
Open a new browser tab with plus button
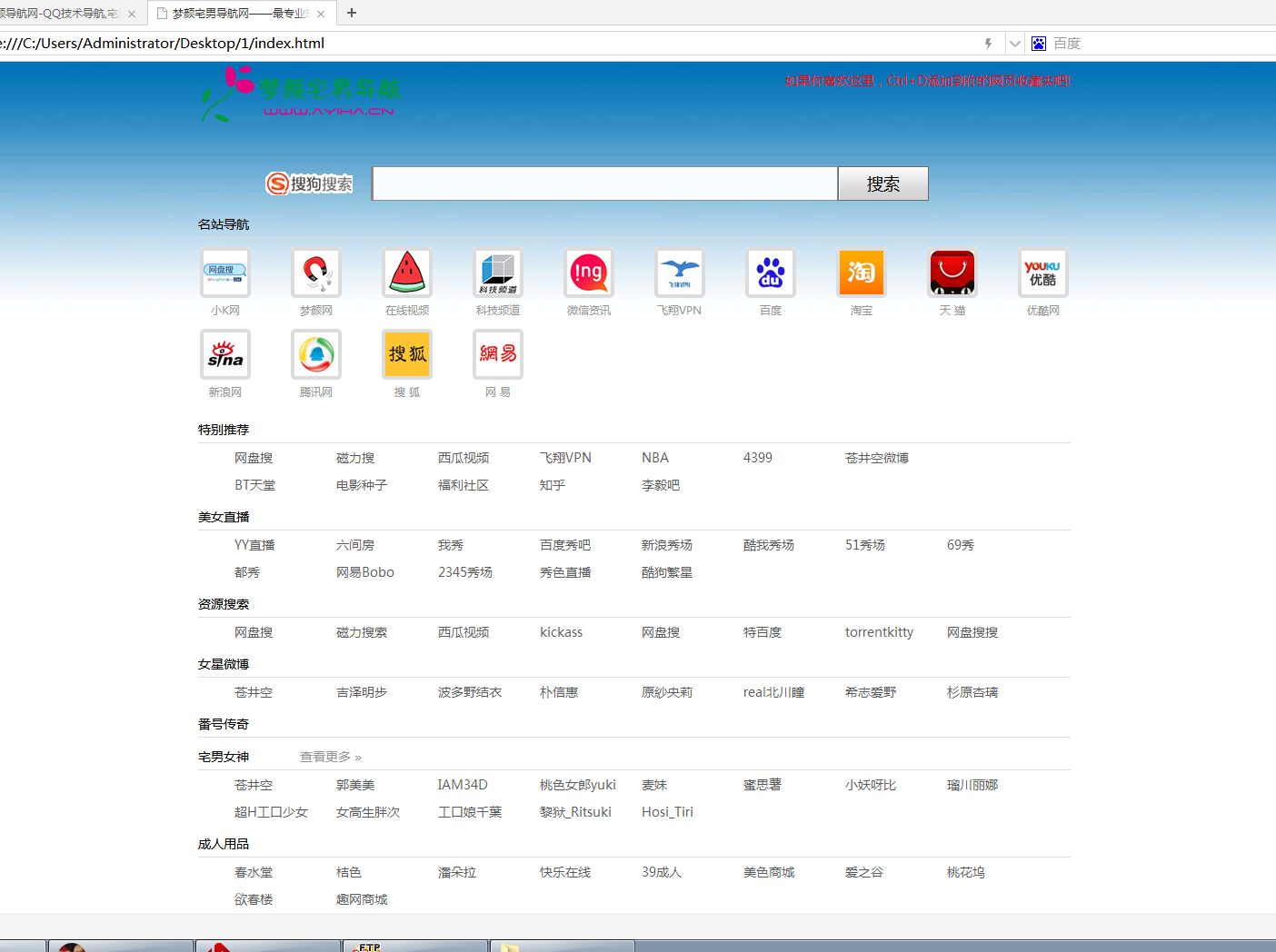click(x=352, y=13)
